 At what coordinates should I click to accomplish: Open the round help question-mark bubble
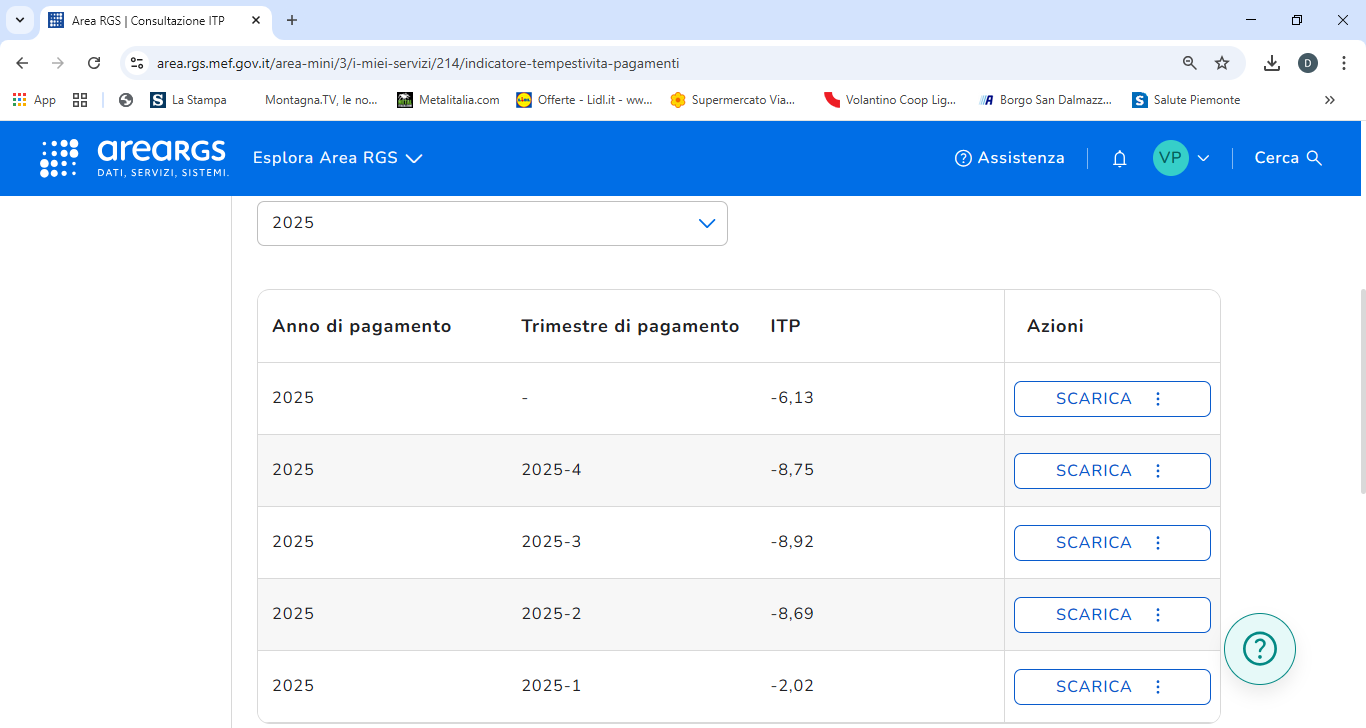click(x=1259, y=649)
